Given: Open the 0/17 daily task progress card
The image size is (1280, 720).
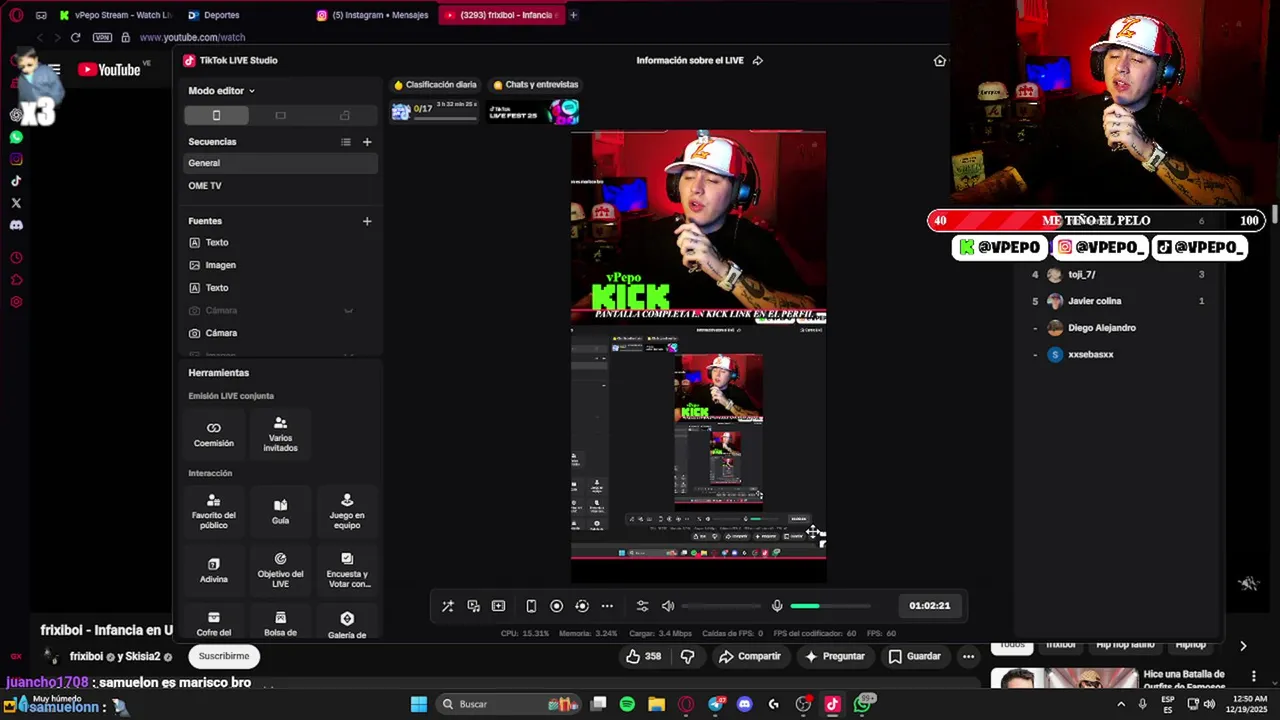Looking at the screenshot, I should tap(435, 111).
